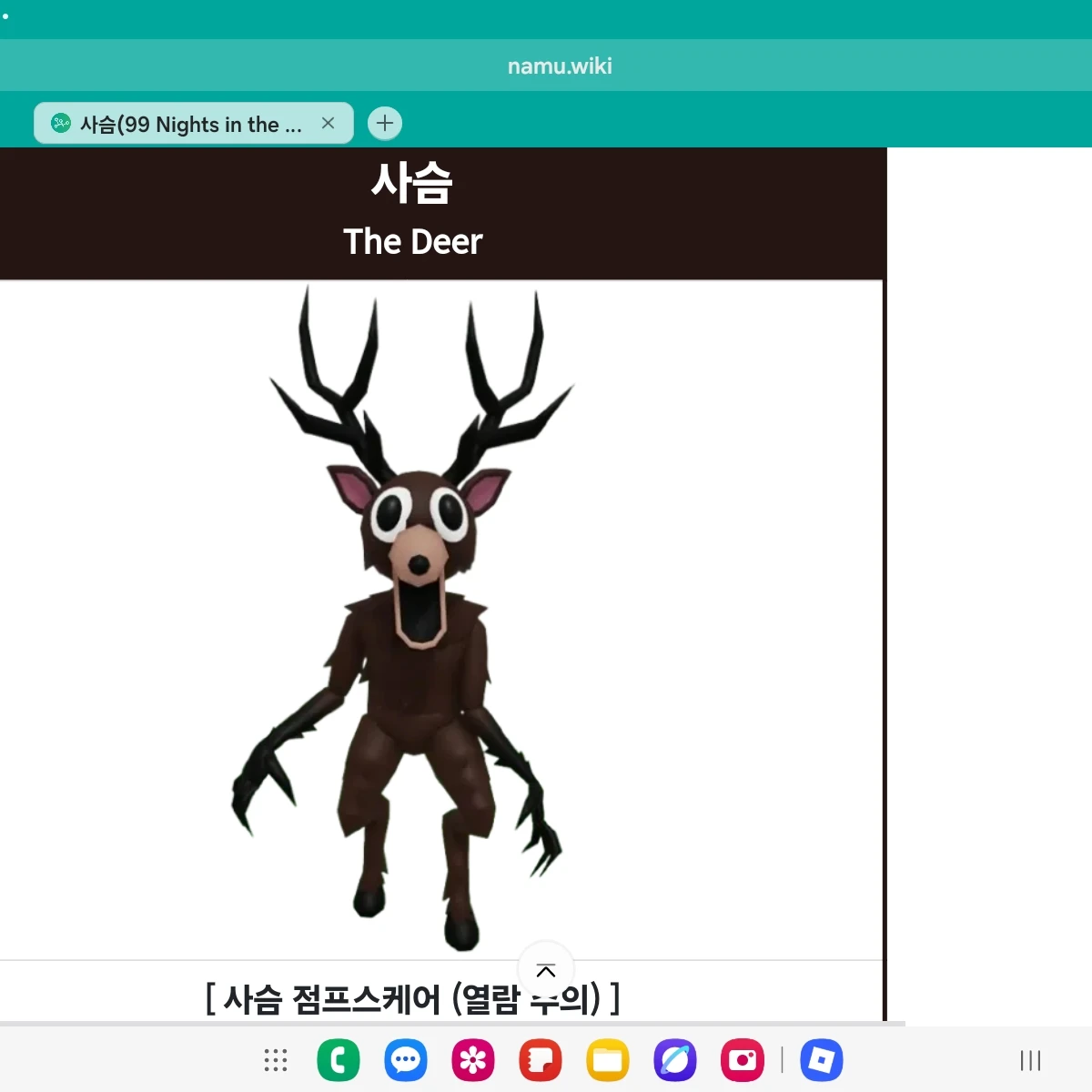Open Instagram from the dock
Screen dimensions: 1092x1092
pyautogui.click(x=741, y=1060)
